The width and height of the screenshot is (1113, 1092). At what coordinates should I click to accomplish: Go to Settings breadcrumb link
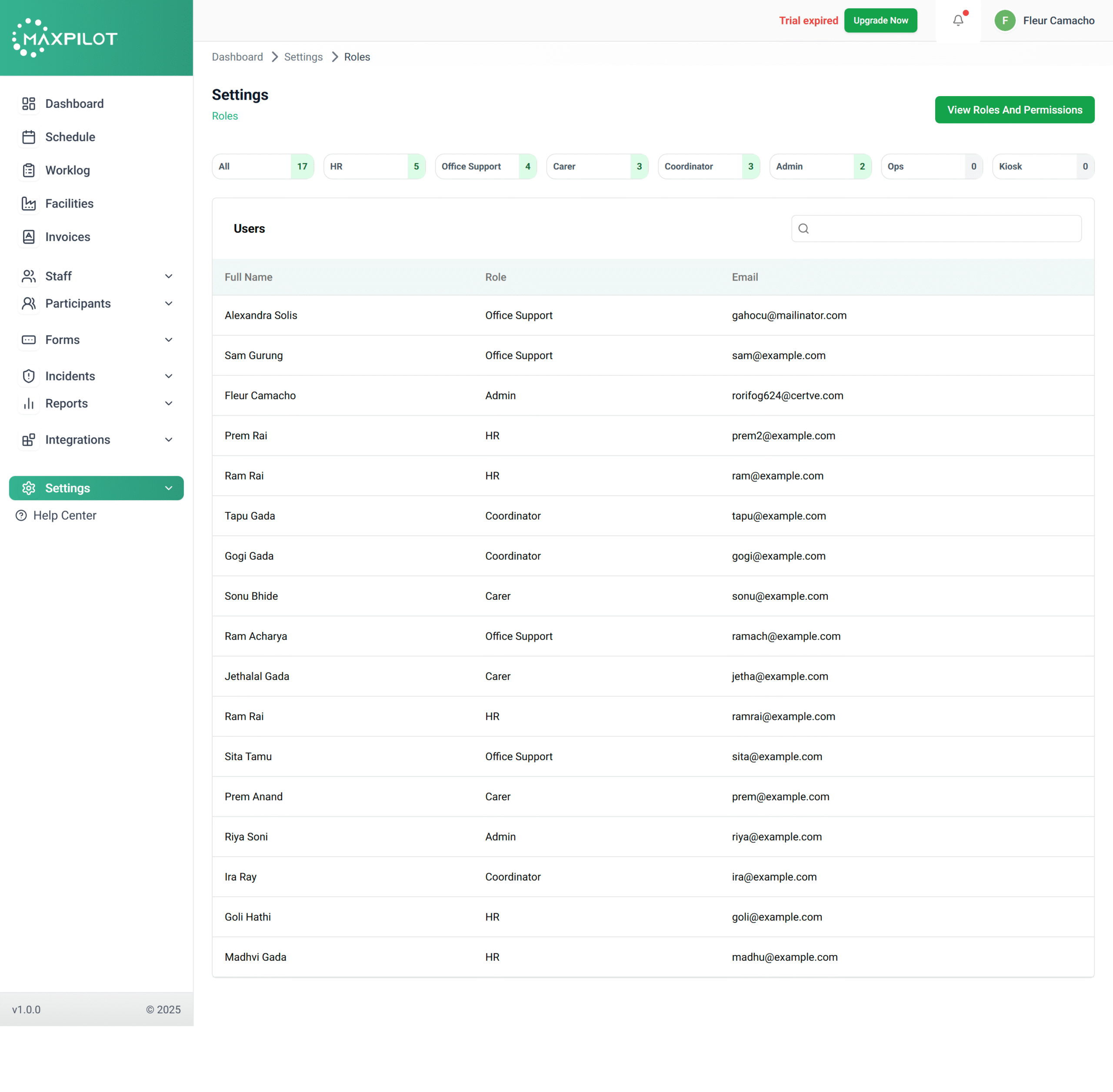click(303, 57)
